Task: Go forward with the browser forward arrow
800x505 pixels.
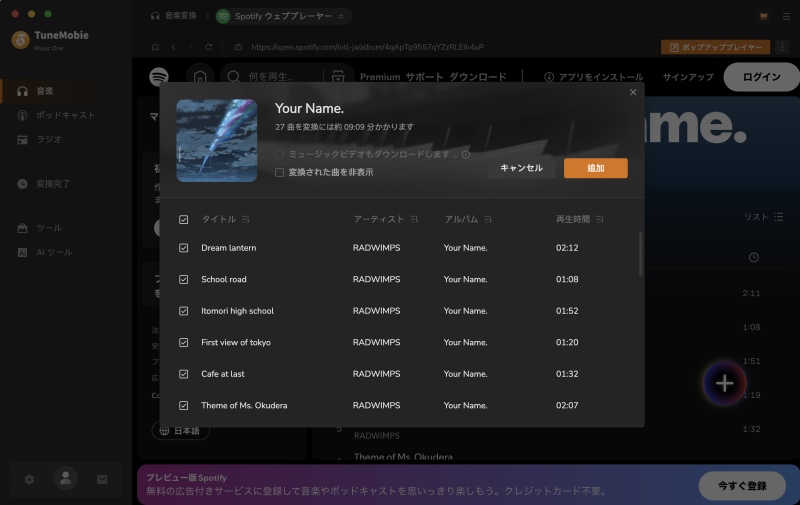Action: 191,47
